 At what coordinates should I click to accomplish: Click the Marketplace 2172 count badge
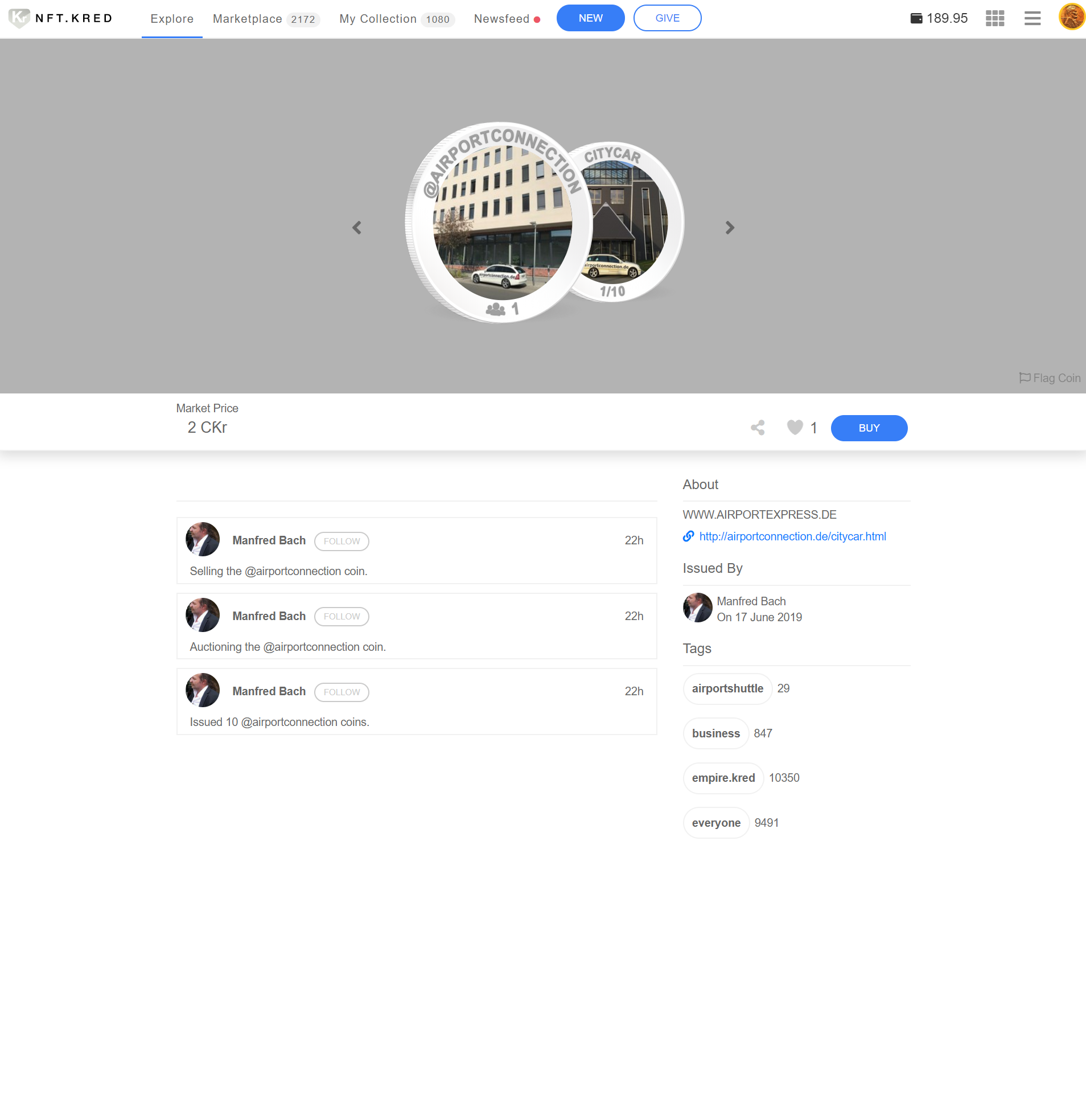303,19
